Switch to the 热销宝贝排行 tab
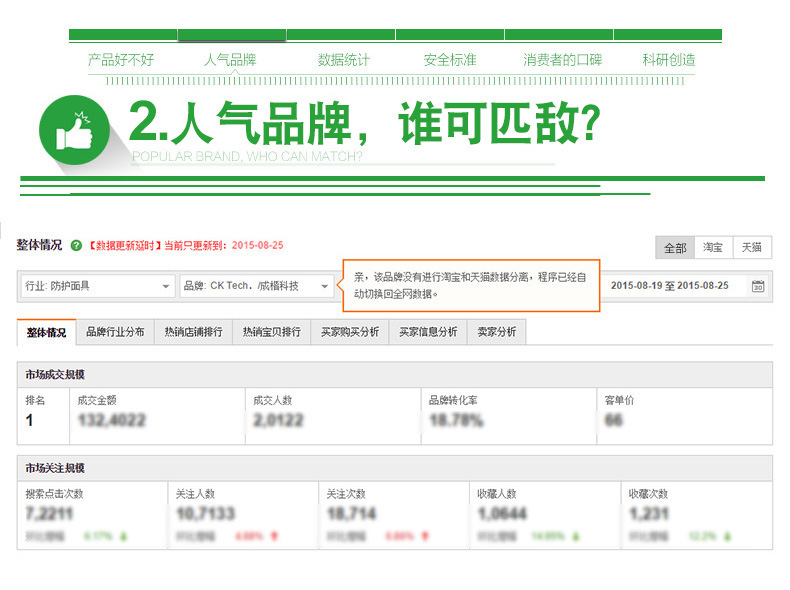 [272, 332]
